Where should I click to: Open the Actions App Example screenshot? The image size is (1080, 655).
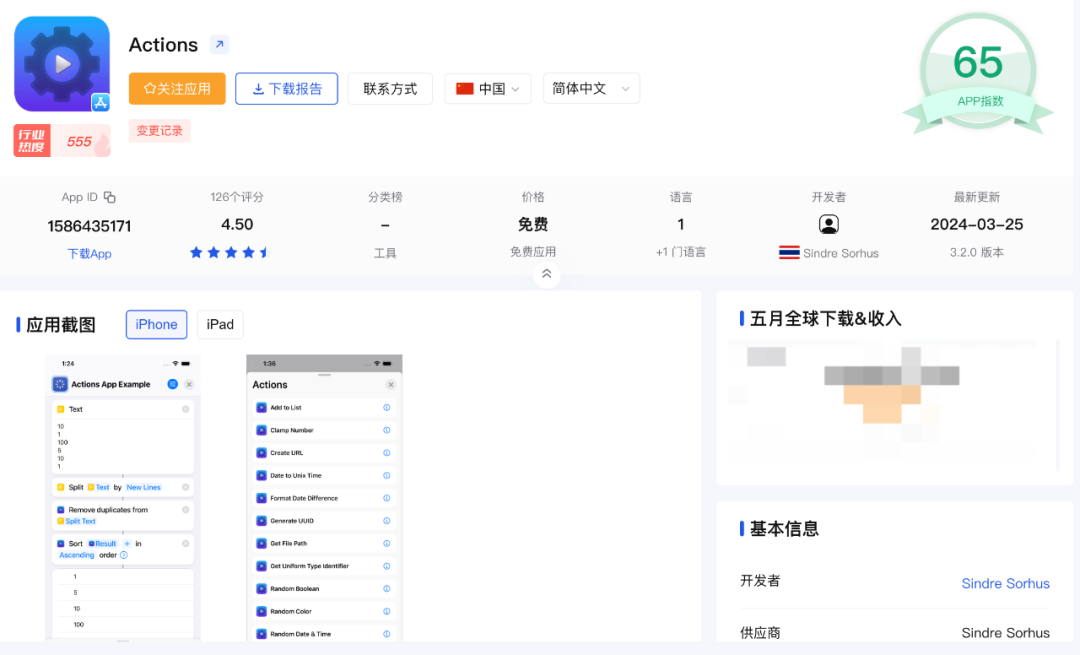click(123, 498)
